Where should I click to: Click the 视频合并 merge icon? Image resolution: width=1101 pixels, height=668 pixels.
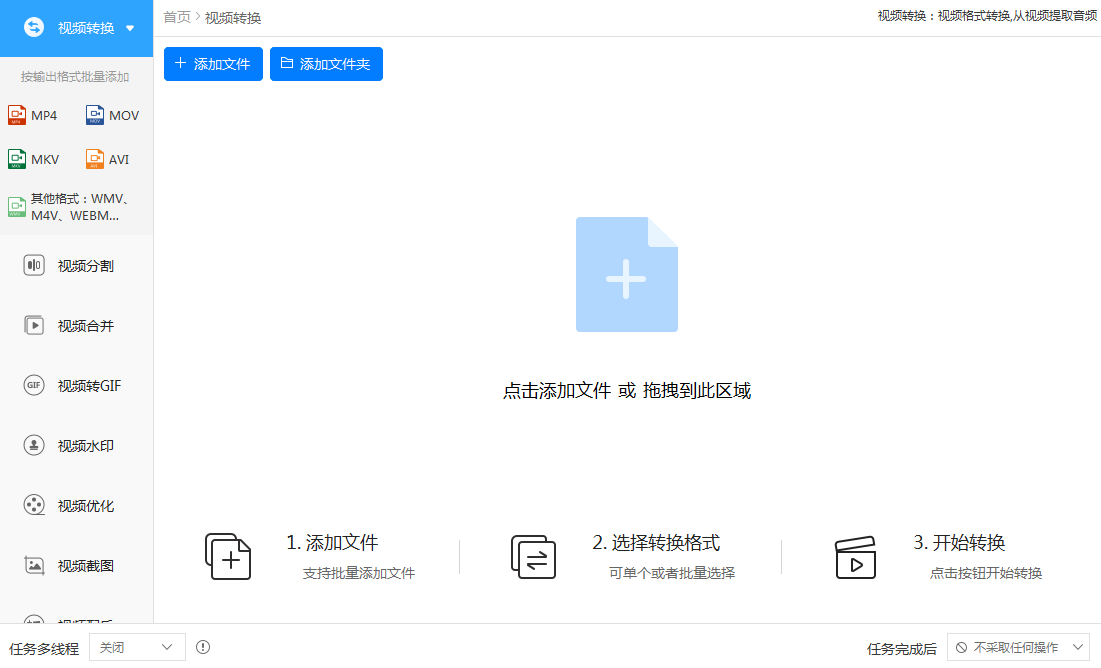click(34, 325)
